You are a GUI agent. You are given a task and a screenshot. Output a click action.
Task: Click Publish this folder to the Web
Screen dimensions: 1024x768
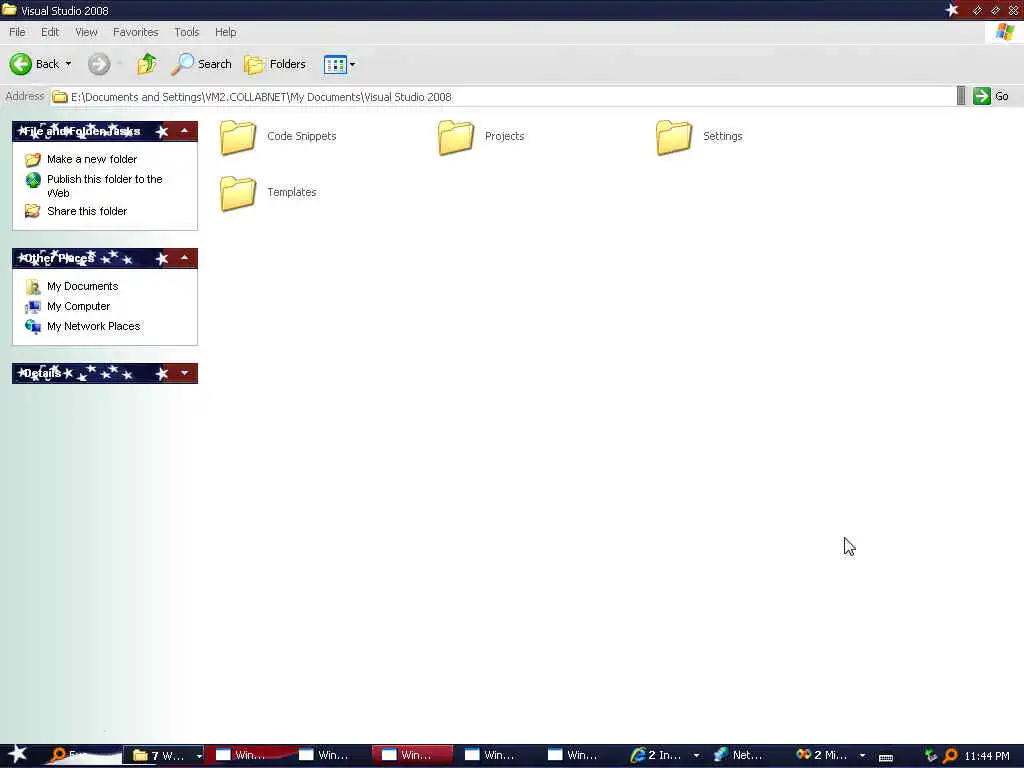(104, 186)
